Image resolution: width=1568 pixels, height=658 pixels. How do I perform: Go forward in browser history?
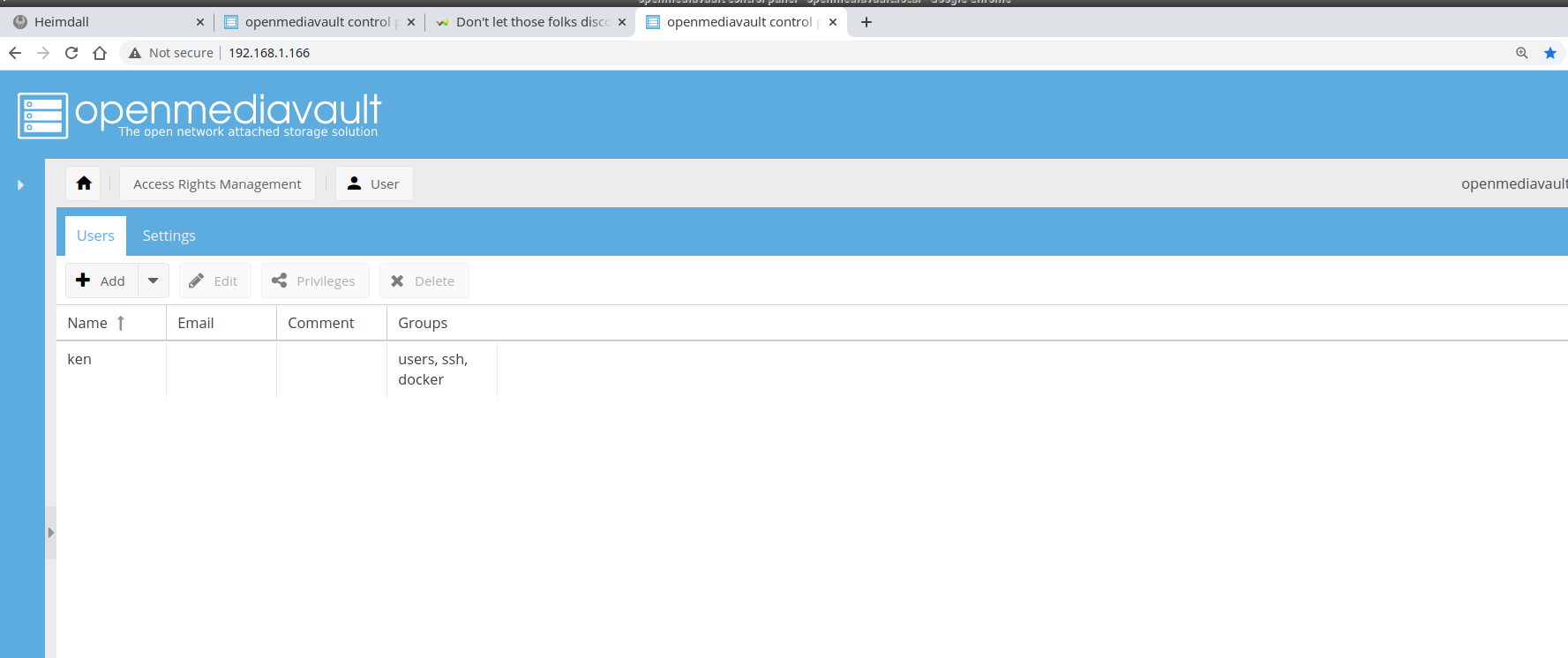(43, 53)
